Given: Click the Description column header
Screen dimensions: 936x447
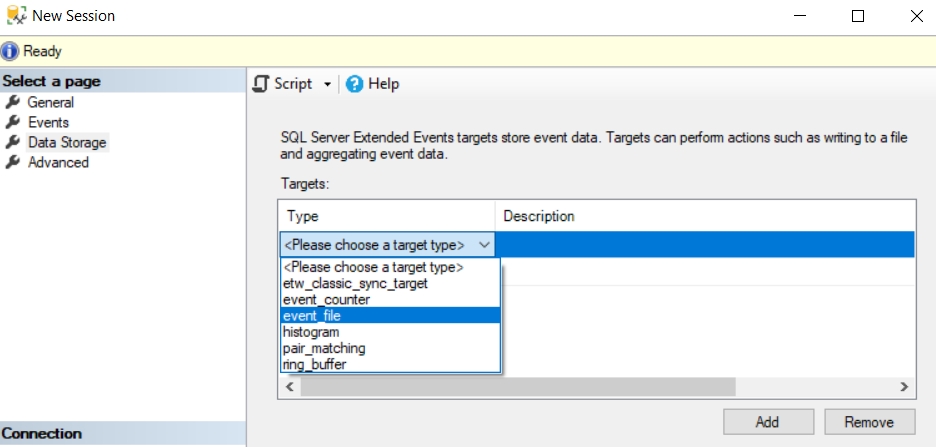Looking at the screenshot, I should click(539, 216).
